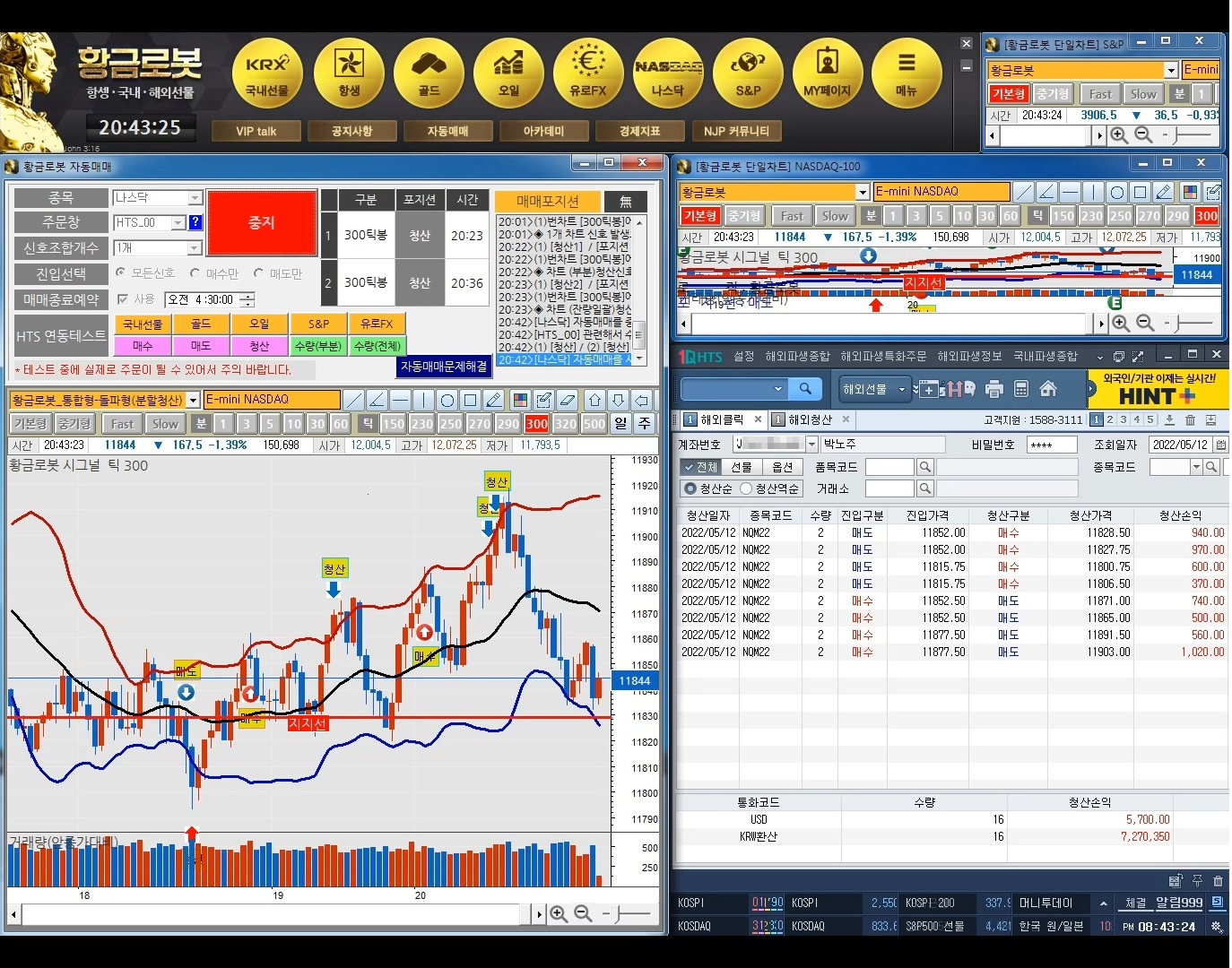Click the blue question mark help icon
Viewport: 1232px width, 968px height.
[195, 222]
